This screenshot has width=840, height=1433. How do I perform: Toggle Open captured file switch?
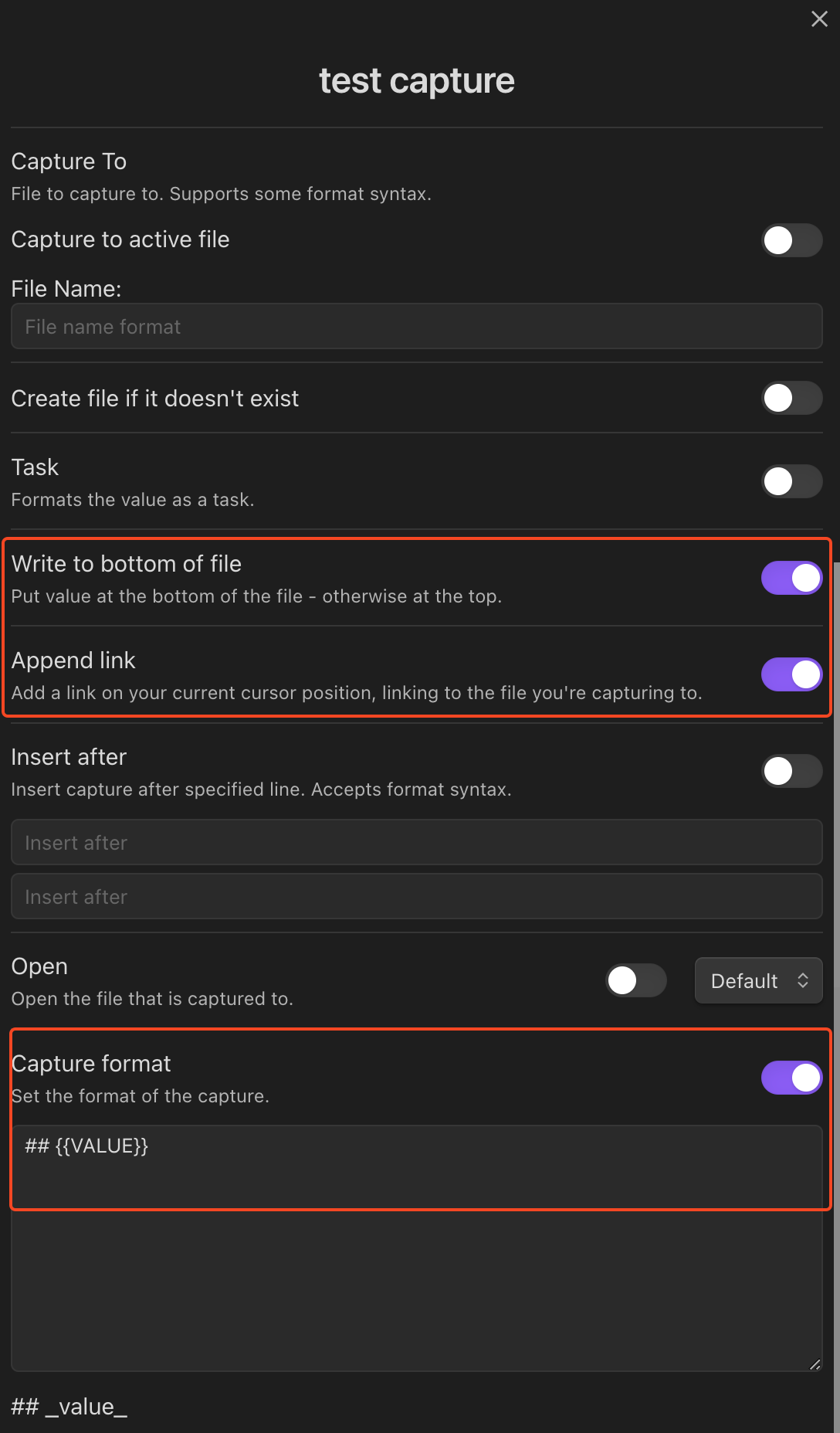click(635, 980)
